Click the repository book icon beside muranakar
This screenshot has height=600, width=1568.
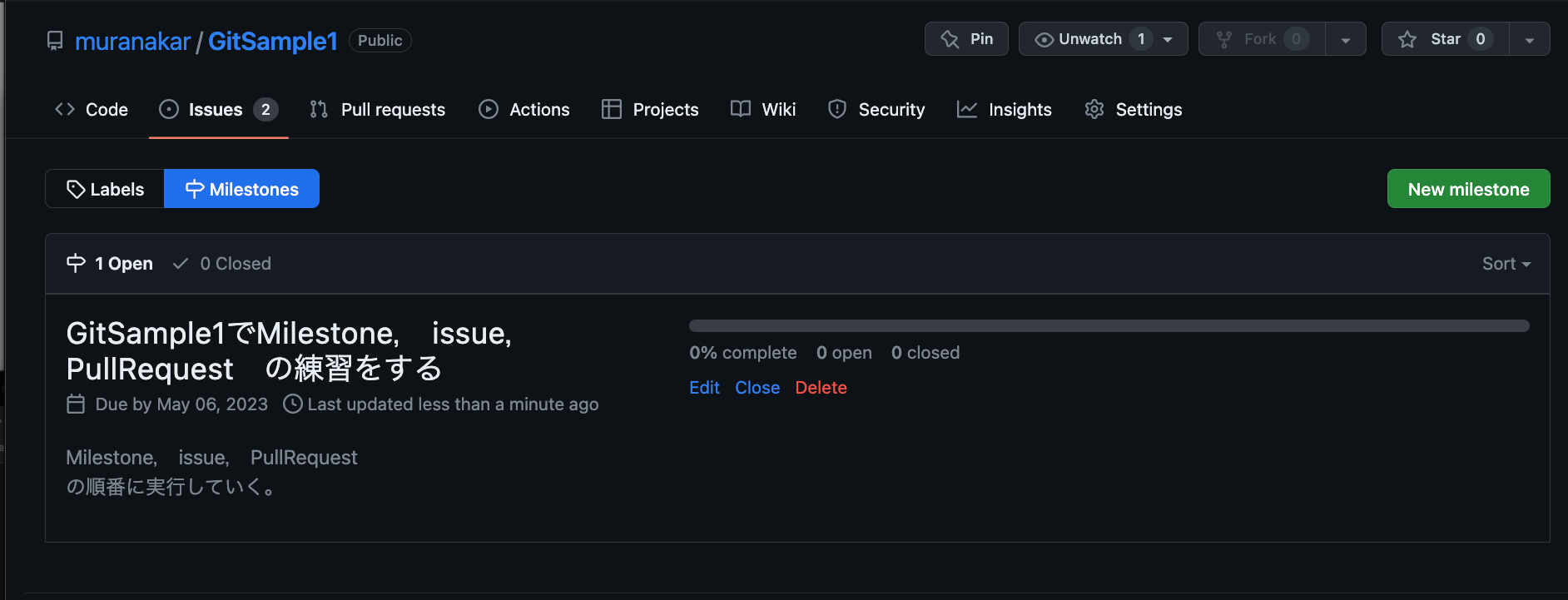[55, 41]
